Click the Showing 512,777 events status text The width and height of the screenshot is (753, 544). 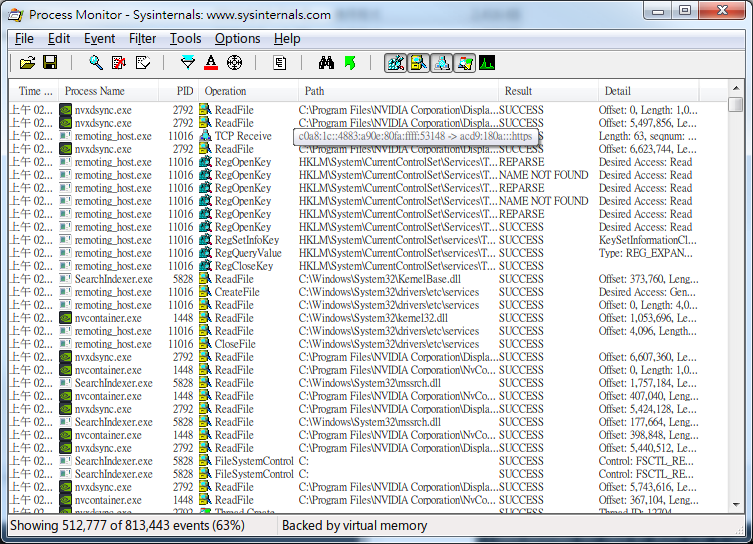(x=127, y=526)
